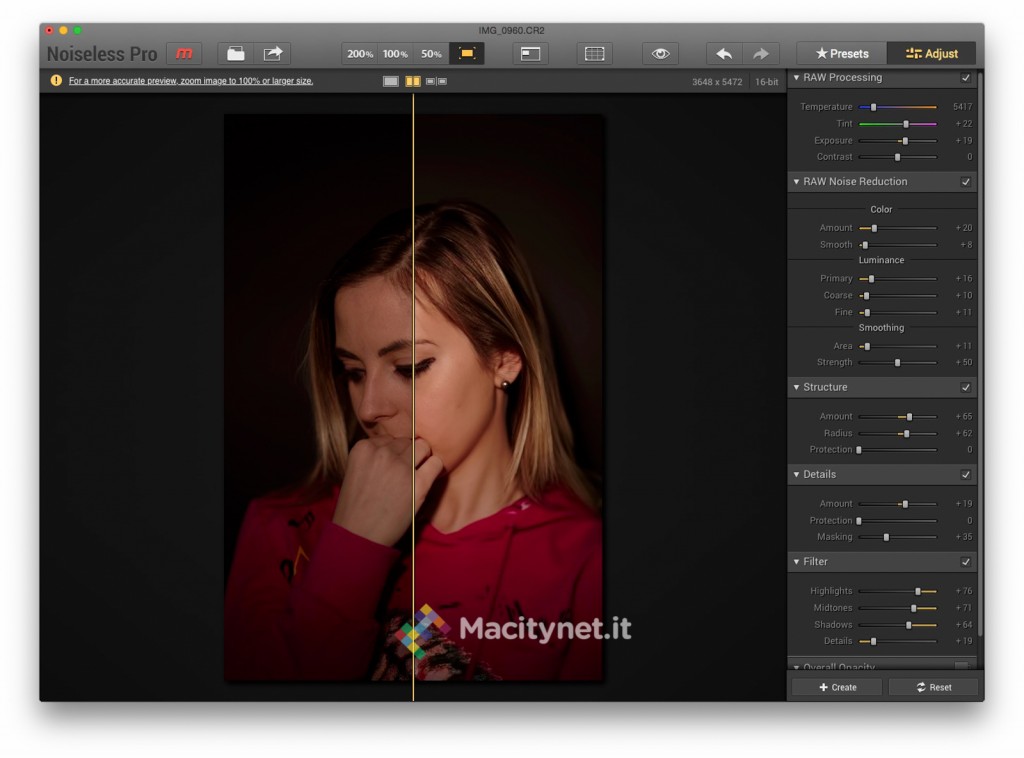This screenshot has height=758, width=1024.
Task: Click the Tint slider
Action: (898, 123)
